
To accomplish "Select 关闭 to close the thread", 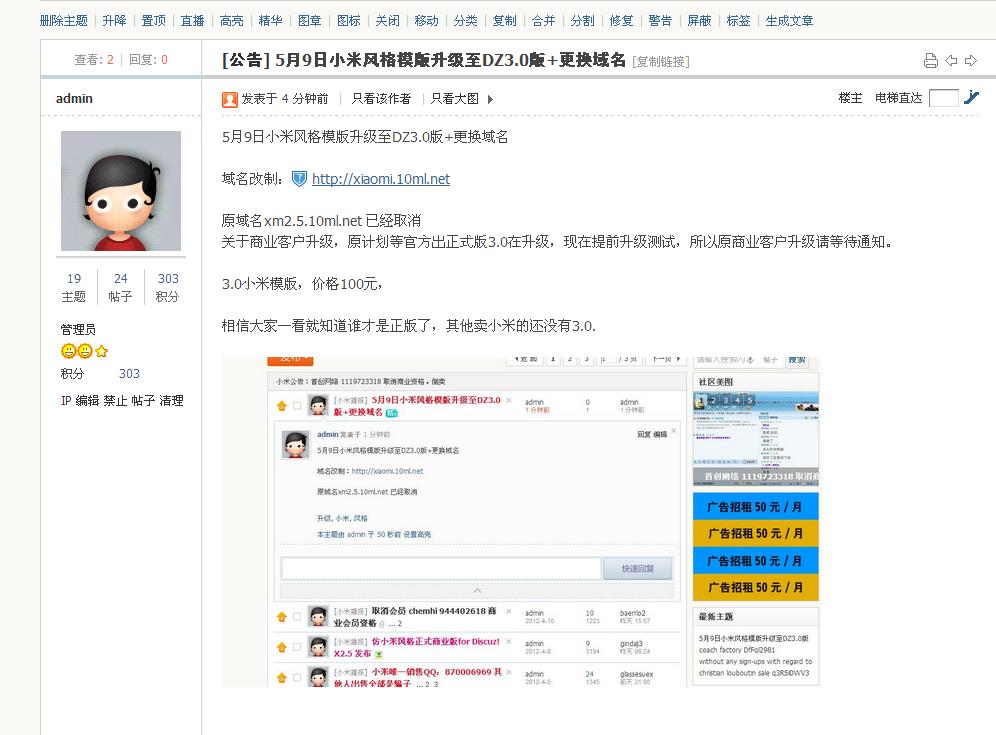I will coord(387,21).
